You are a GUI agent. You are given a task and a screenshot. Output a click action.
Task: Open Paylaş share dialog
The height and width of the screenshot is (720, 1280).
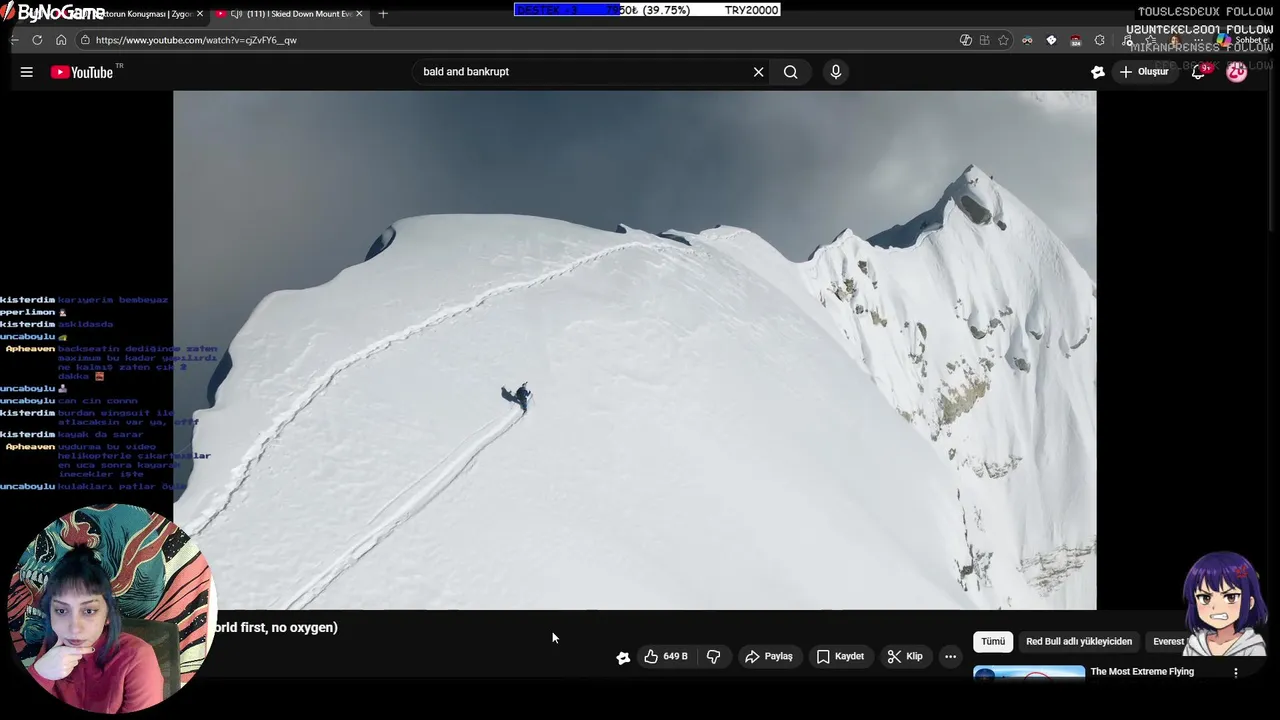[769, 656]
